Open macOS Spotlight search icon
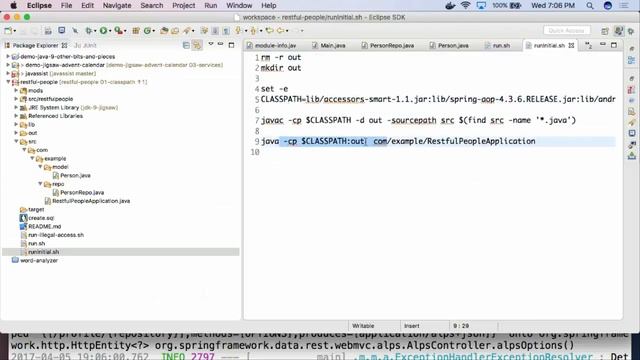Image resolution: width=640 pixels, height=360 pixels. [x=590, y=5]
